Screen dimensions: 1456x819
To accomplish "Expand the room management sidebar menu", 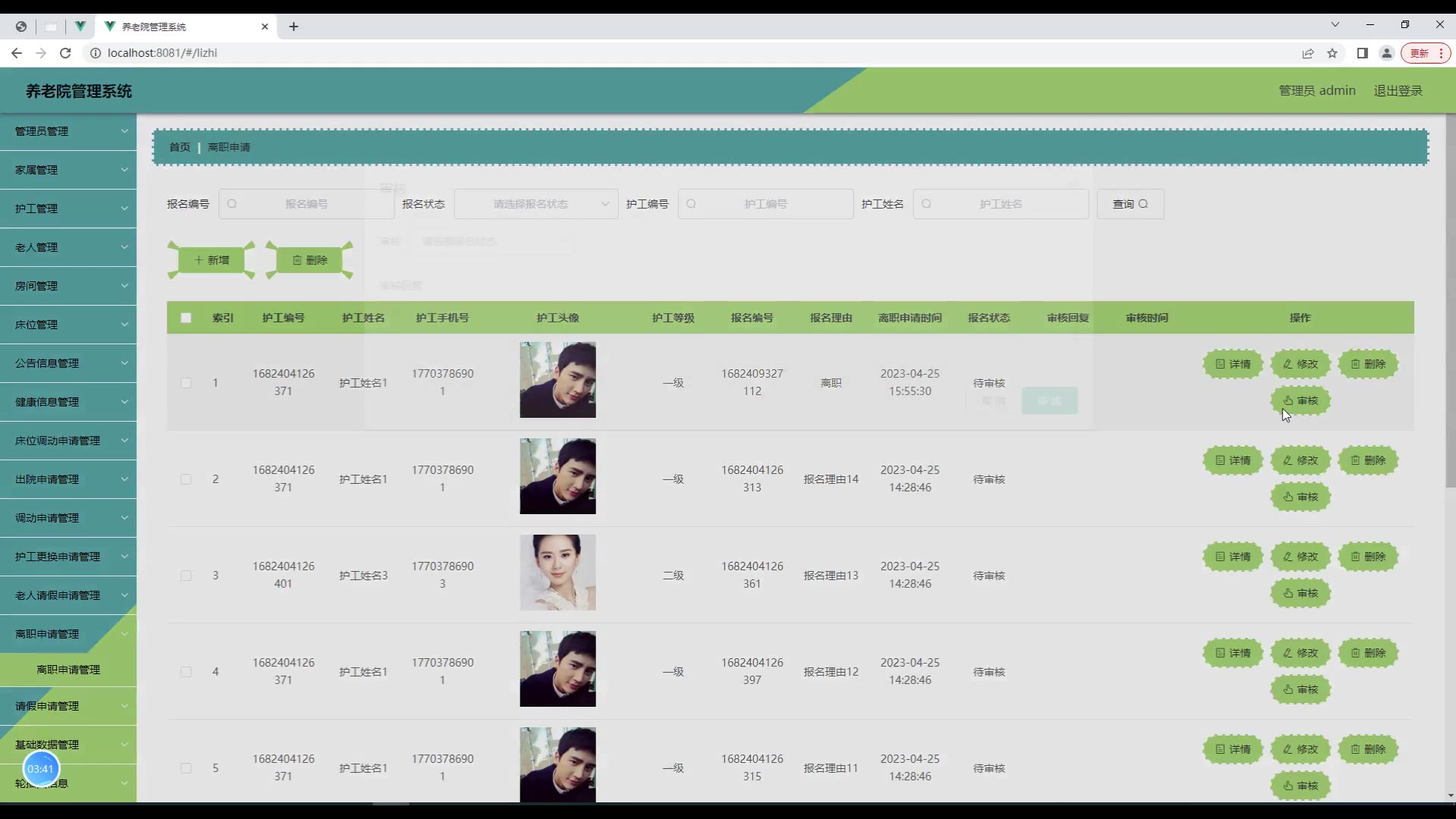I will [x=68, y=286].
